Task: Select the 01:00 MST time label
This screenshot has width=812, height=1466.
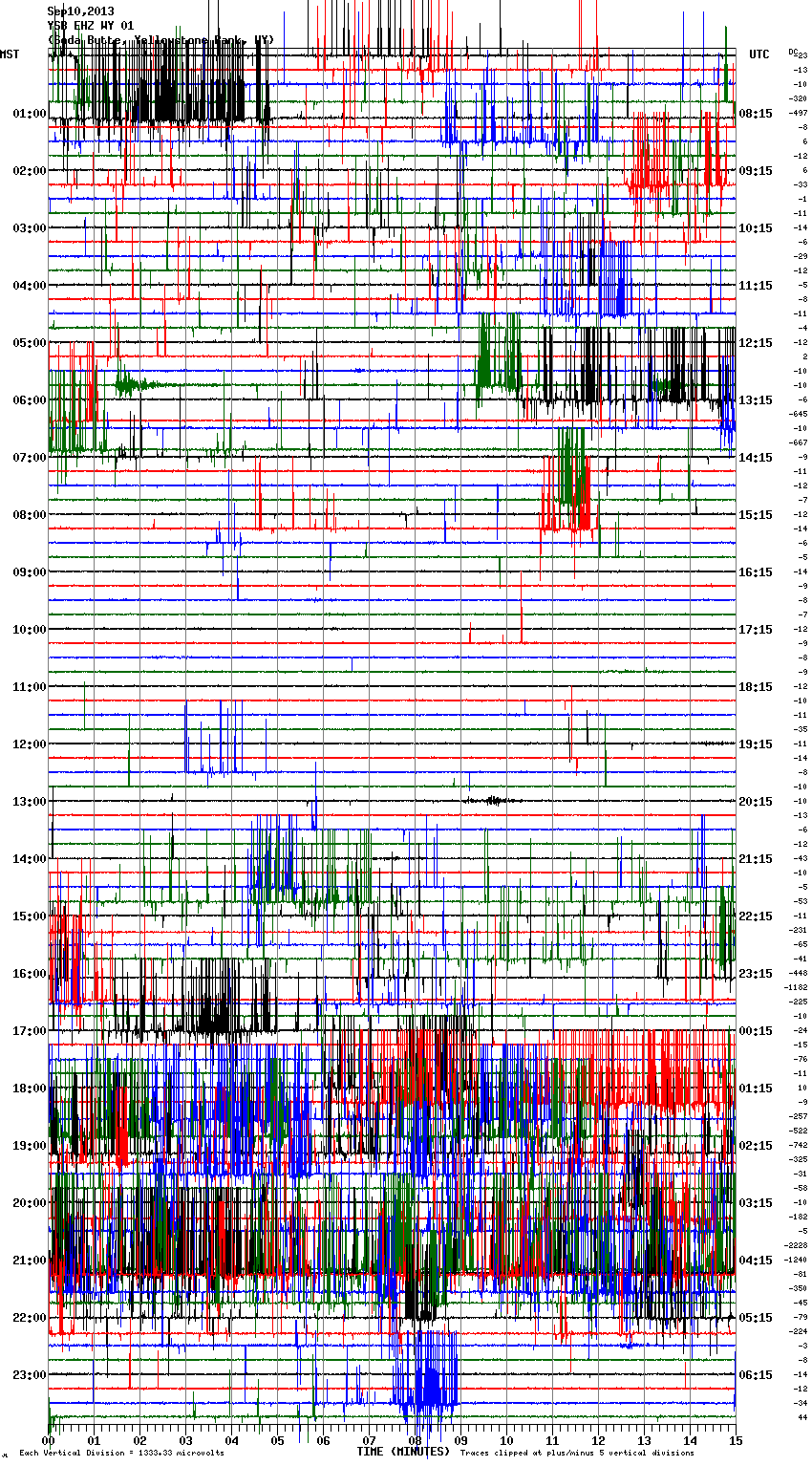Action: (30, 114)
